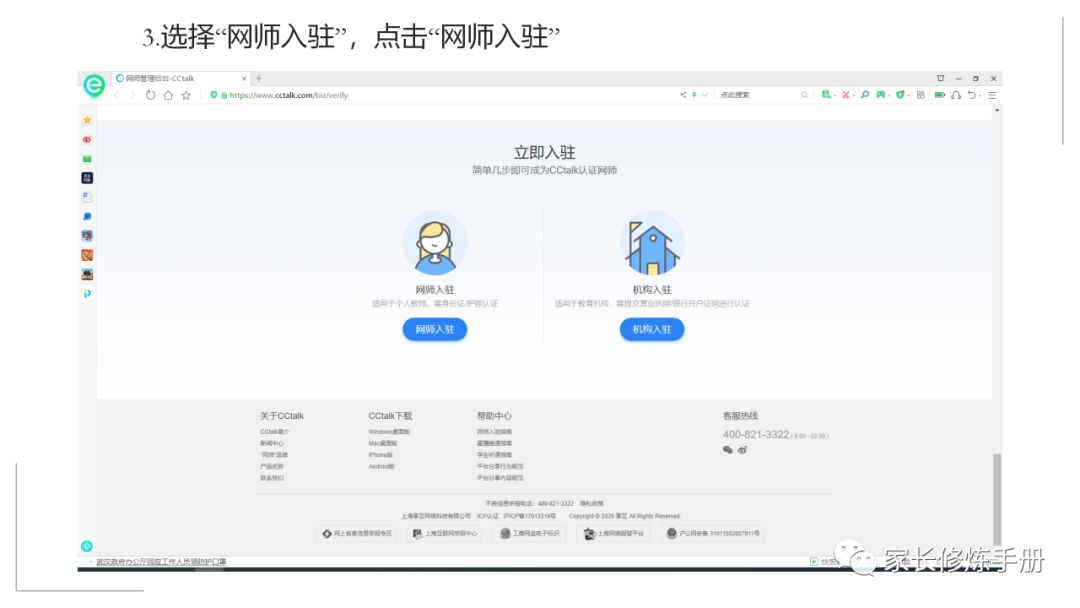
Task: Click the blue P icon in sidebar
Action: 87,293
